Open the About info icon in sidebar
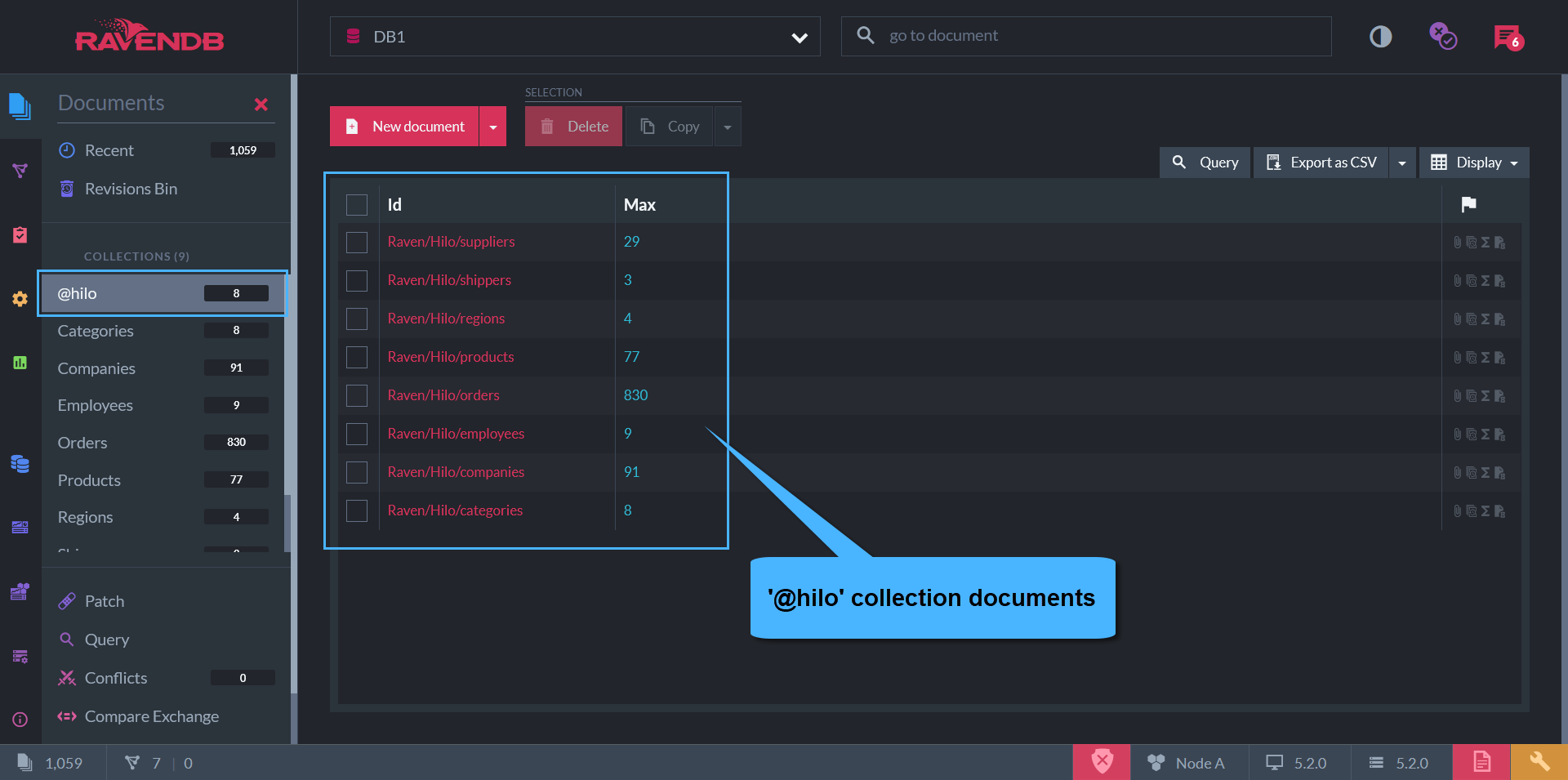This screenshot has height=780, width=1568. click(20, 720)
